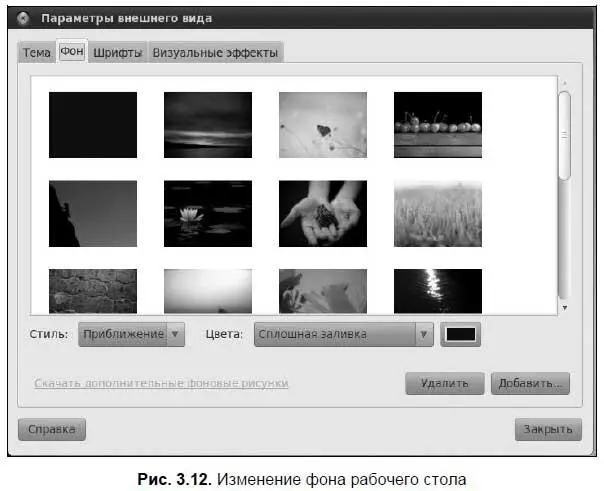Select the solid black wallpaper thumbnail
The width and height of the screenshot is (604, 491).
pos(93,125)
